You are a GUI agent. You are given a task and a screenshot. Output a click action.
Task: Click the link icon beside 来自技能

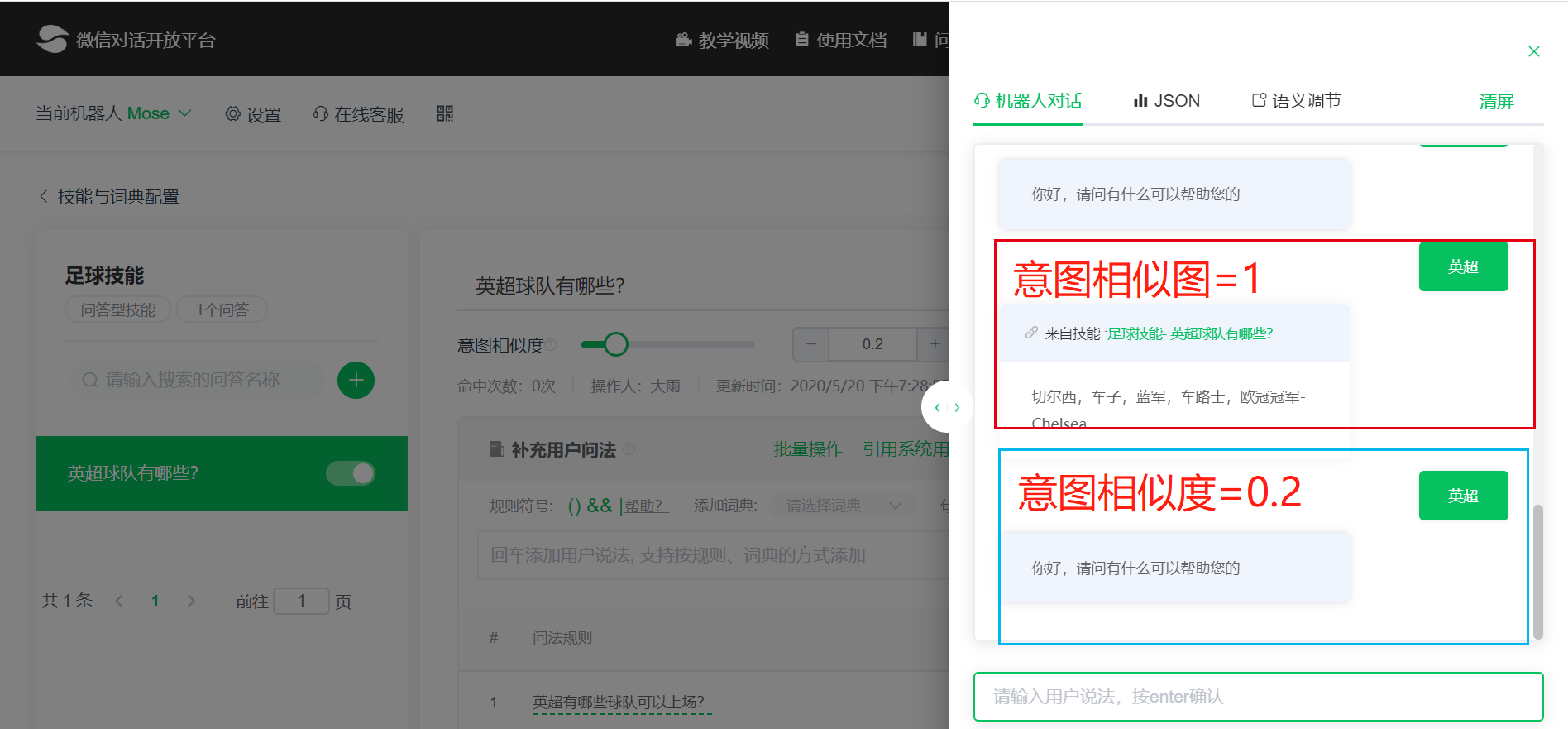[1031, 333]
